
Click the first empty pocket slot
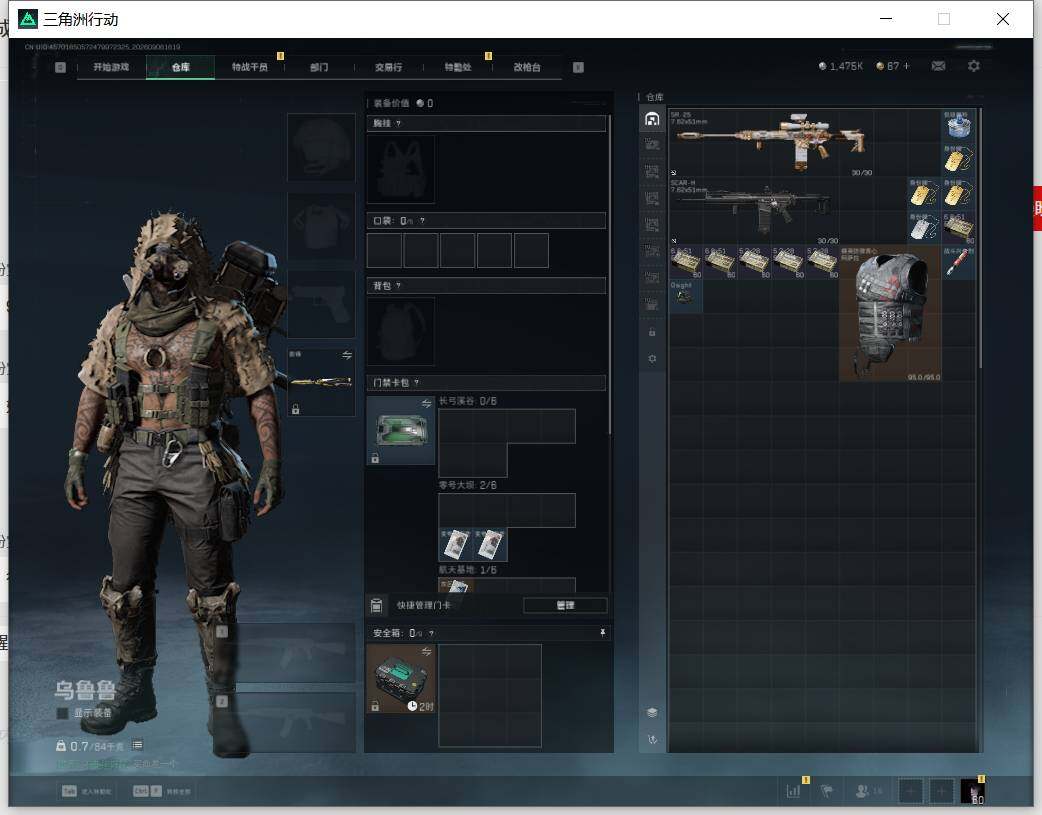point(384,251)
